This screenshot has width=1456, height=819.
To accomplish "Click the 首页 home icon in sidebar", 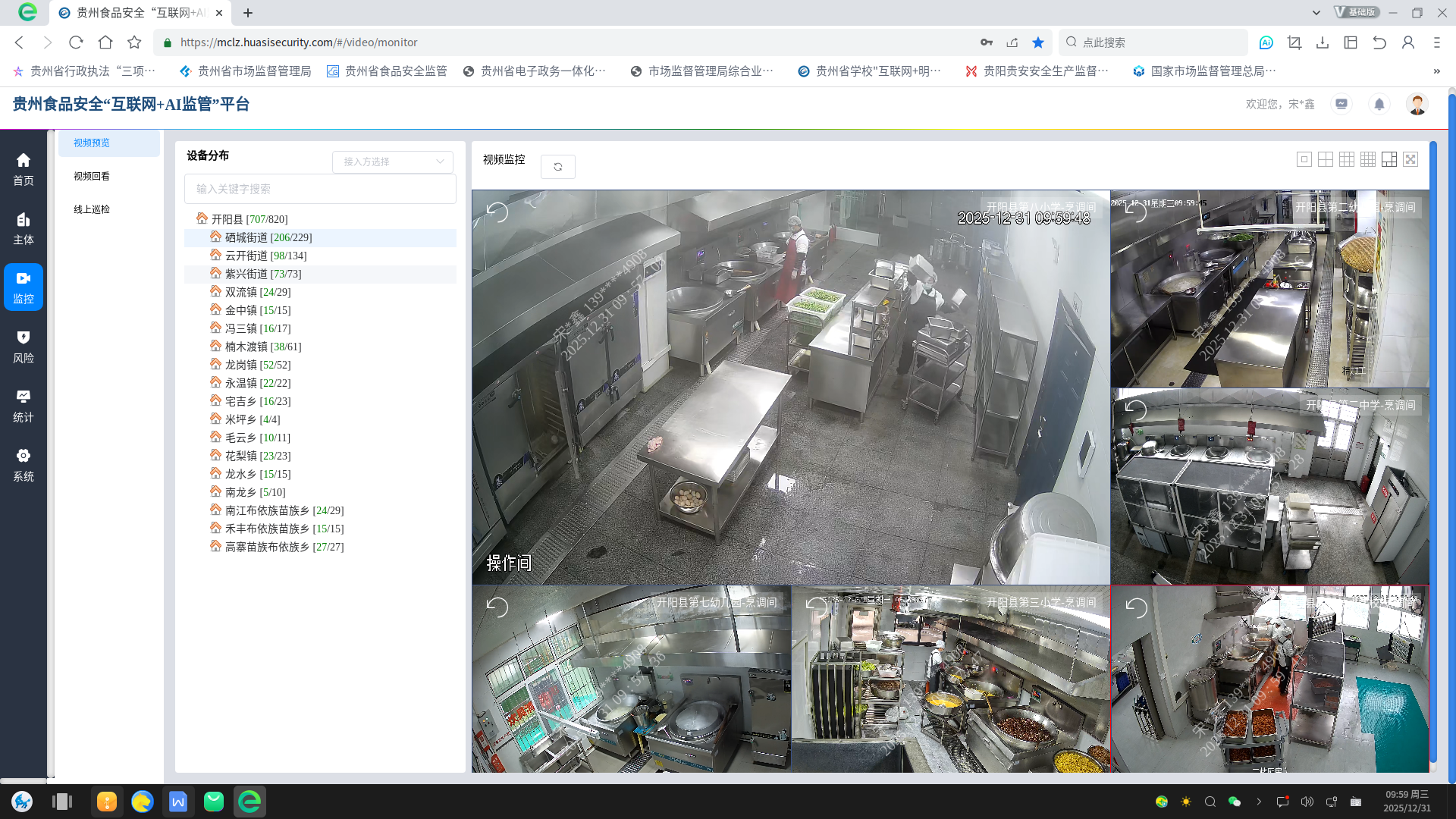I will [23, 168].
